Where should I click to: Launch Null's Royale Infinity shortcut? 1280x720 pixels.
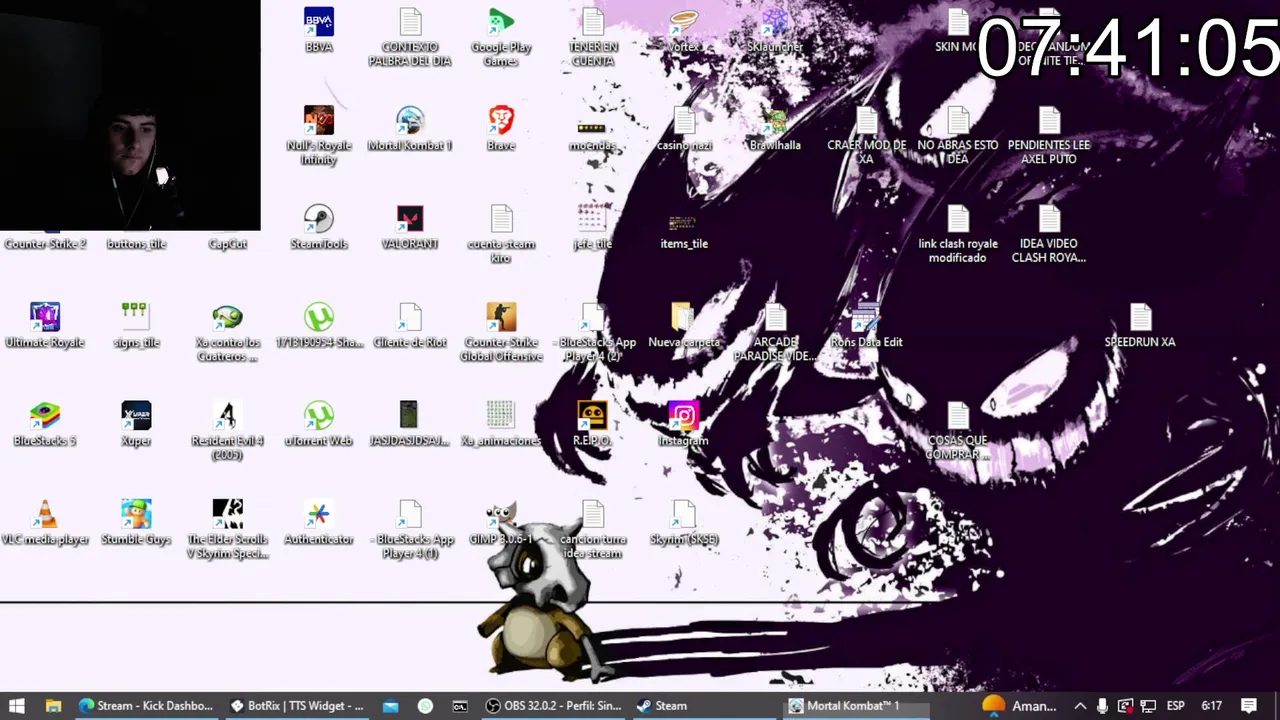tap(319, 136)
